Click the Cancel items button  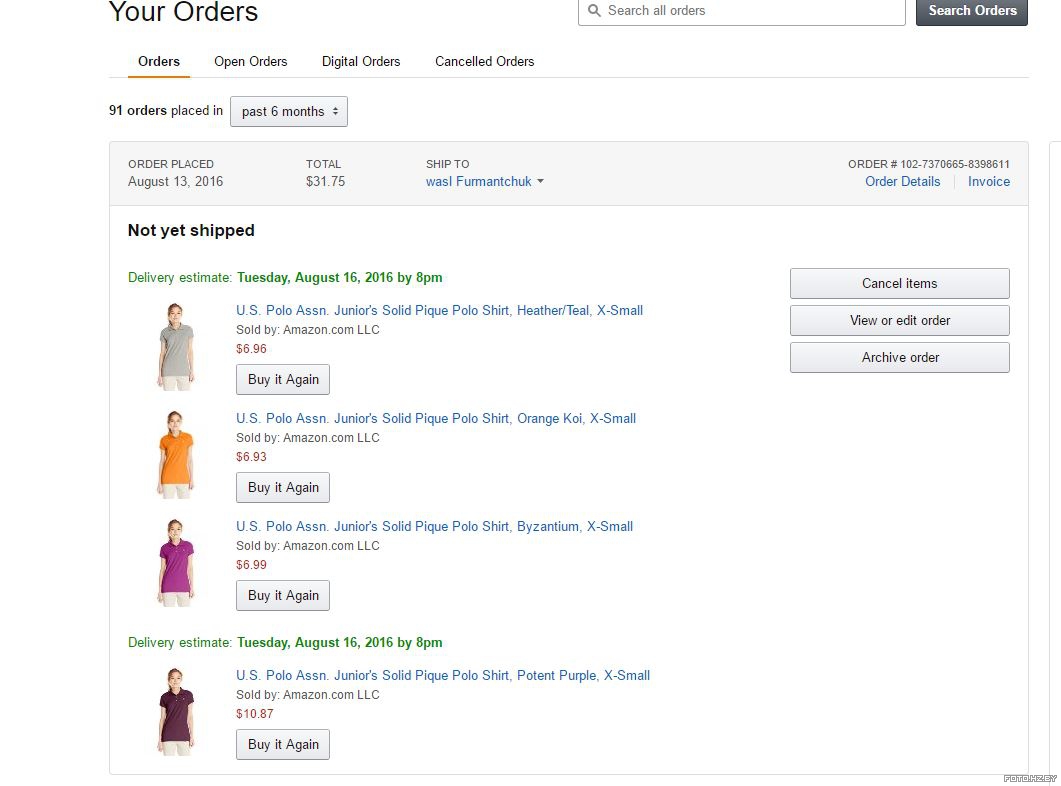click(900, 283)
